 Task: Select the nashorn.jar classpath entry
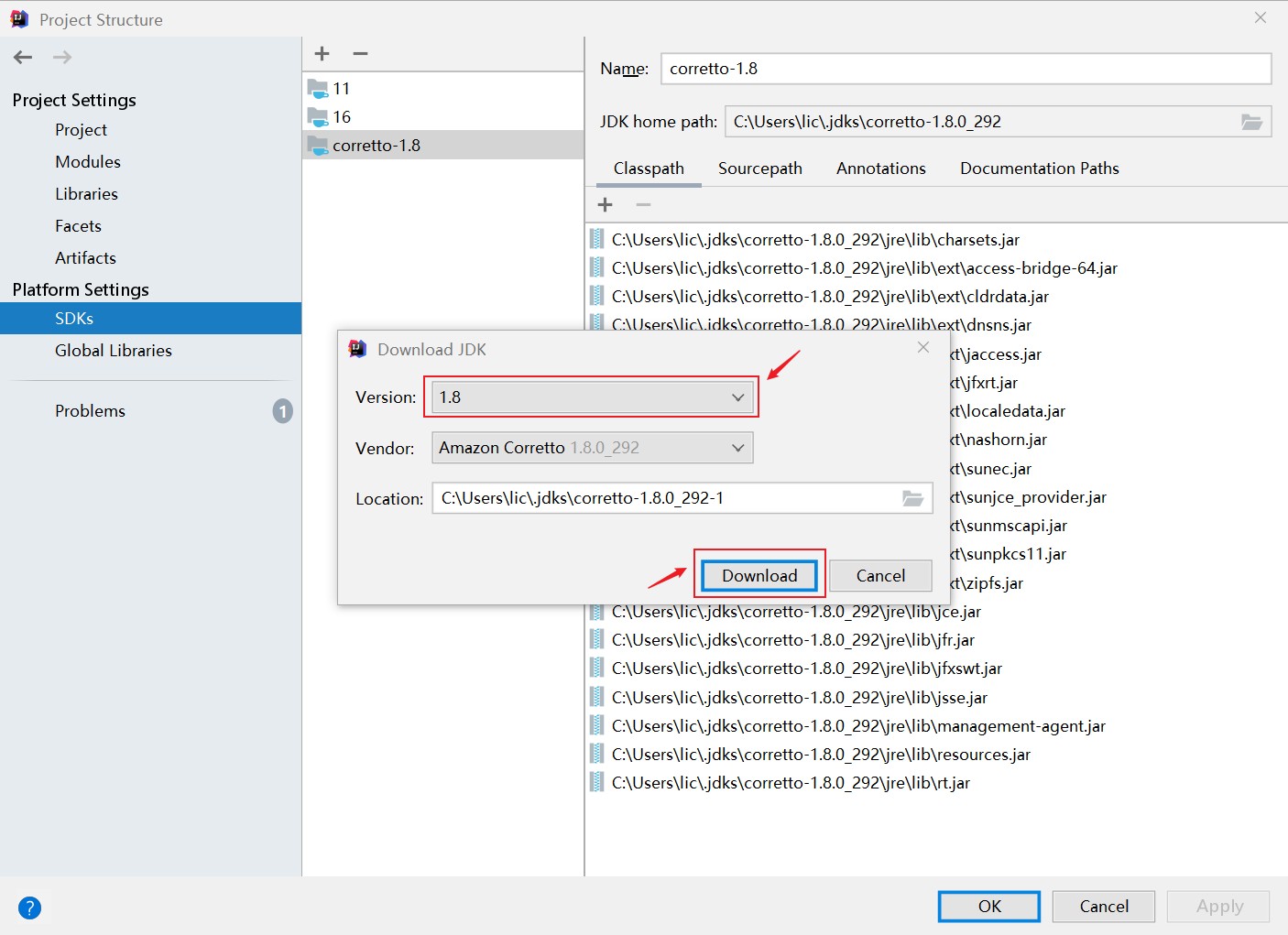click(x=999, y=440)
